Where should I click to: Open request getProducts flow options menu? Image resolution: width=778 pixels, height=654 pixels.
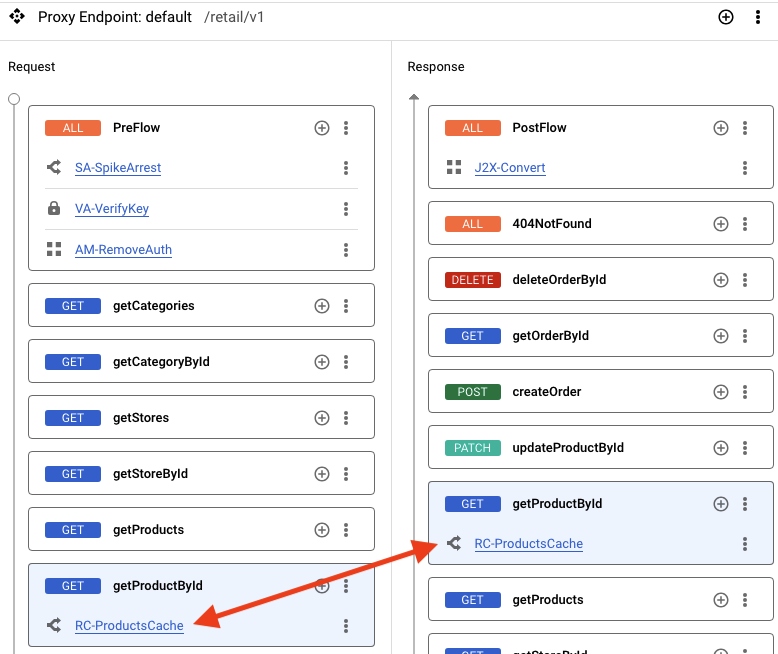(346, 530)
